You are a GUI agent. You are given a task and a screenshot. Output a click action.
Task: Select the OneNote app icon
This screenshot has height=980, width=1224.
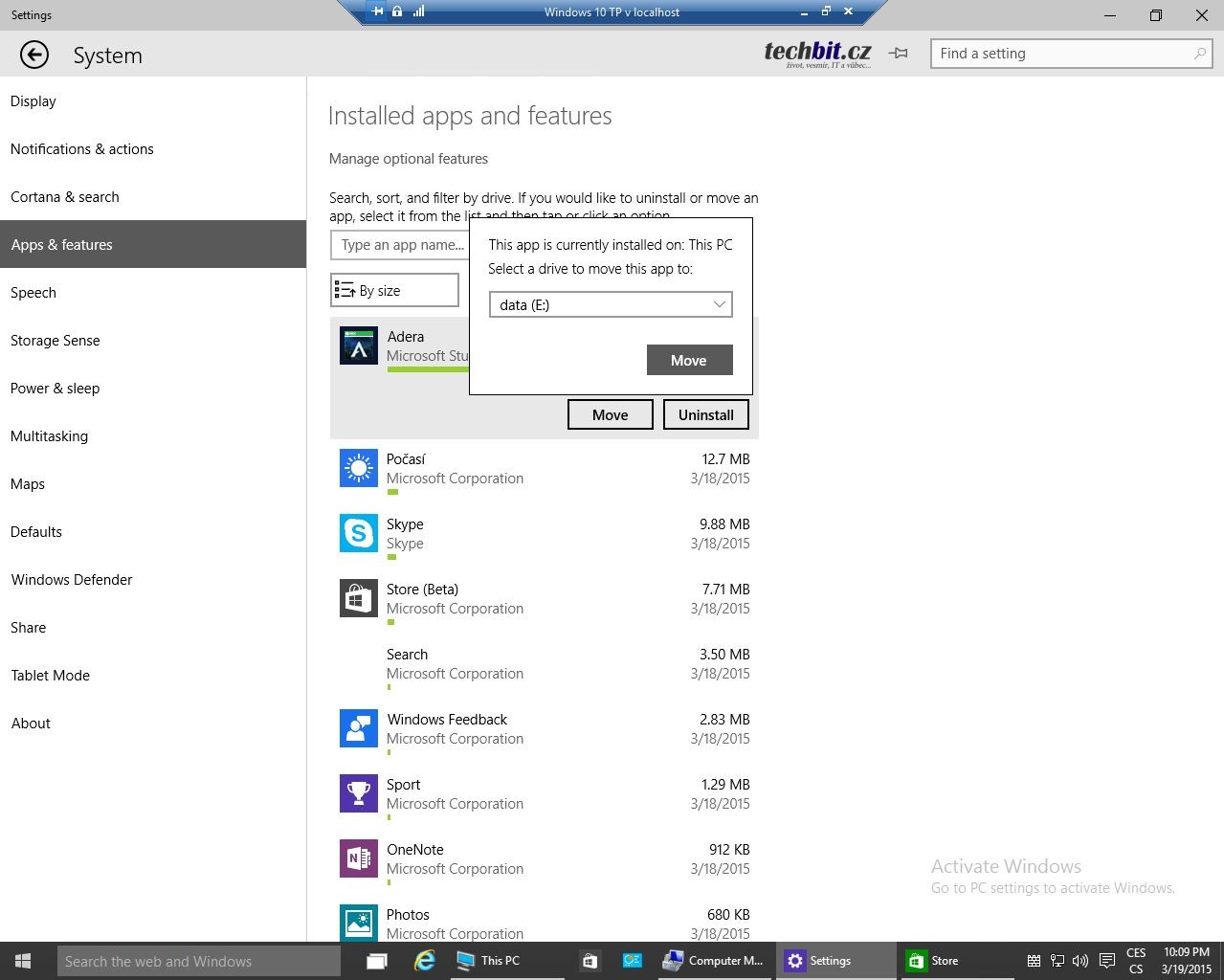point(359,858)
